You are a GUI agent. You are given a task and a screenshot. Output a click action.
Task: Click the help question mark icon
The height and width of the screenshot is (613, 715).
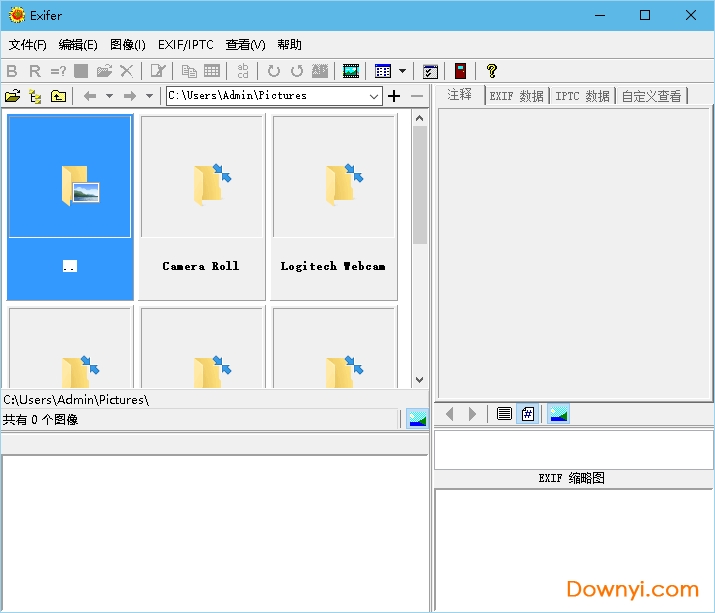click(491, 71)
